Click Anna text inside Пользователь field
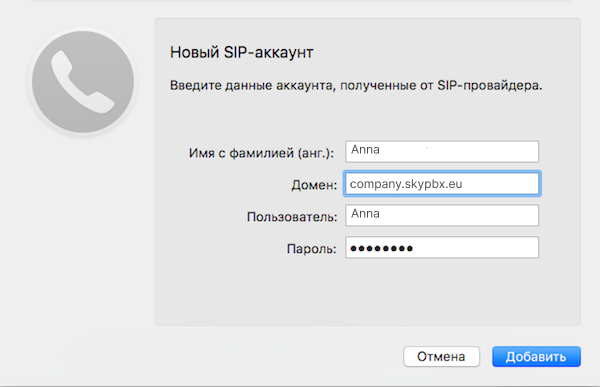The width and height of the screenshot is (600, 387). [x=365, y=214]
